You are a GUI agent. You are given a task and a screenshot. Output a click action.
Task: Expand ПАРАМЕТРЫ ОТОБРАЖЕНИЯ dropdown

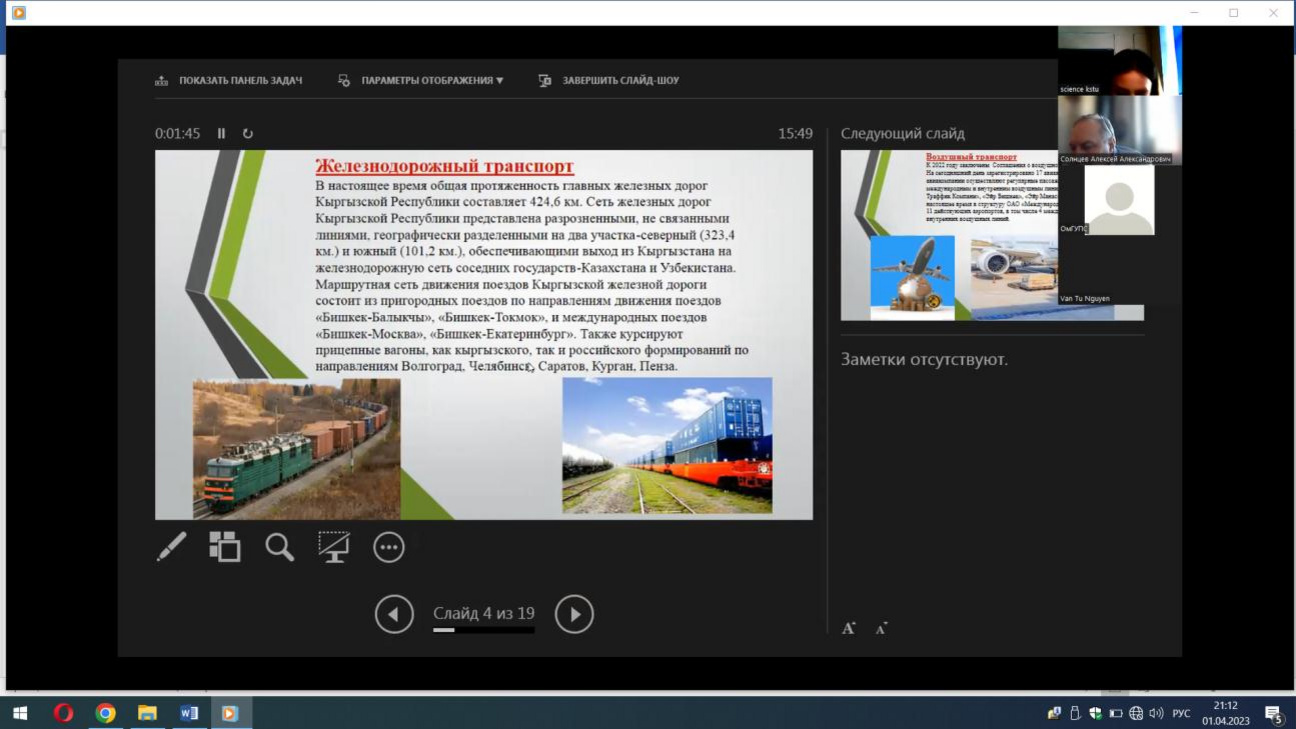pyautogui.click(x=432, y=81)
